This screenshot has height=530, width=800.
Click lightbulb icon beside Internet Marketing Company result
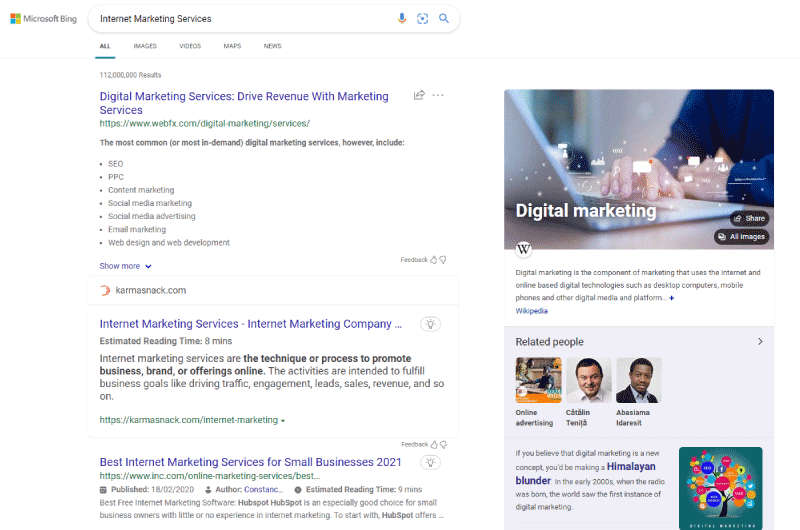click(x=431, y=324)
